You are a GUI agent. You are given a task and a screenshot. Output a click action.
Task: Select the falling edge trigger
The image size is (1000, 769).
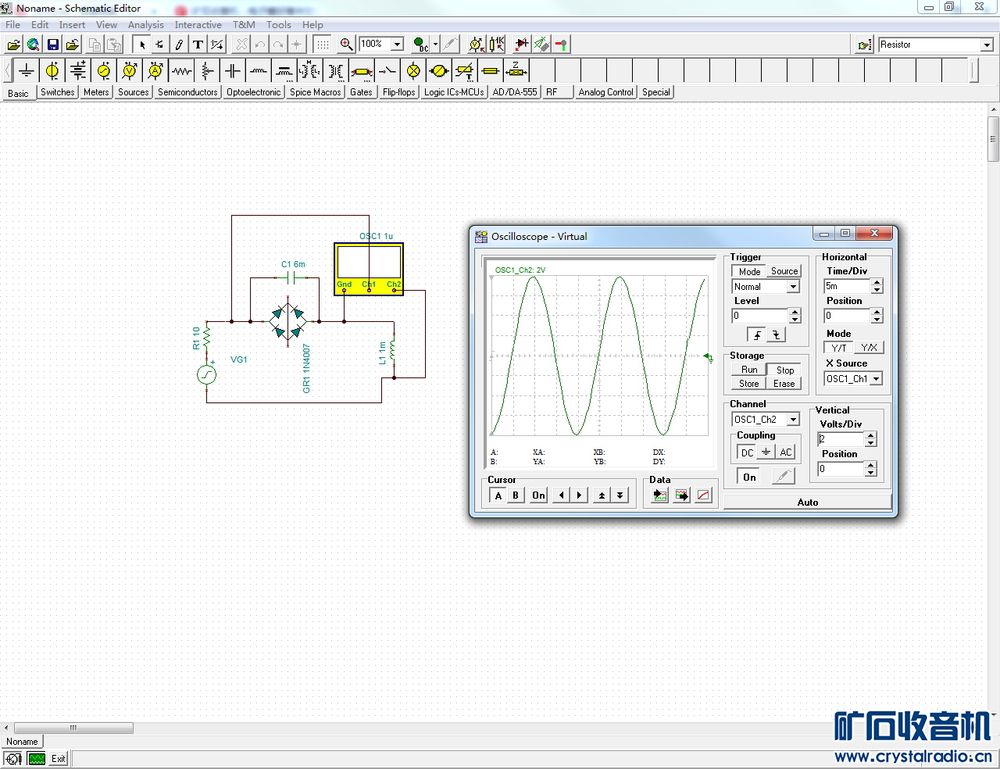pos(776,335)
